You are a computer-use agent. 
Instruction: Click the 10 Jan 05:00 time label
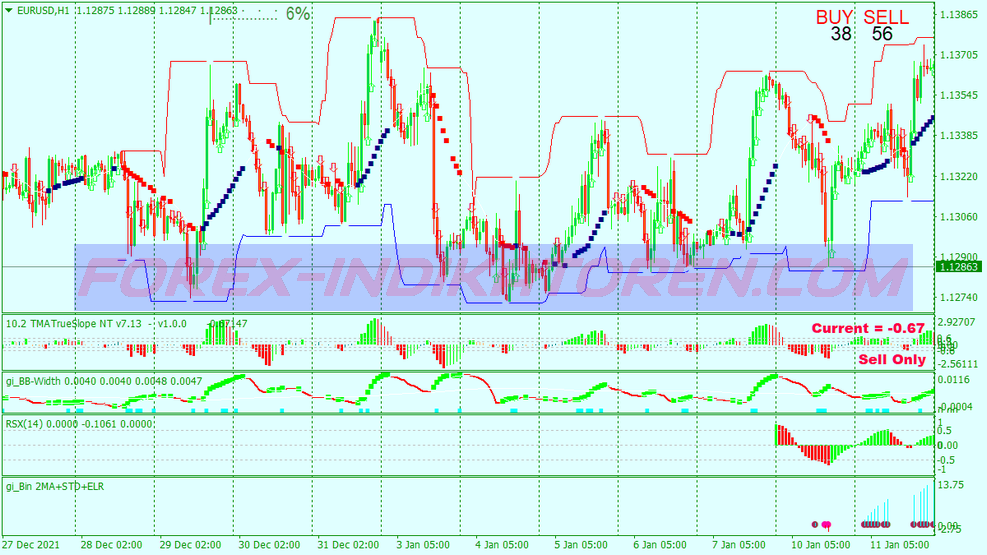point(820,544)
